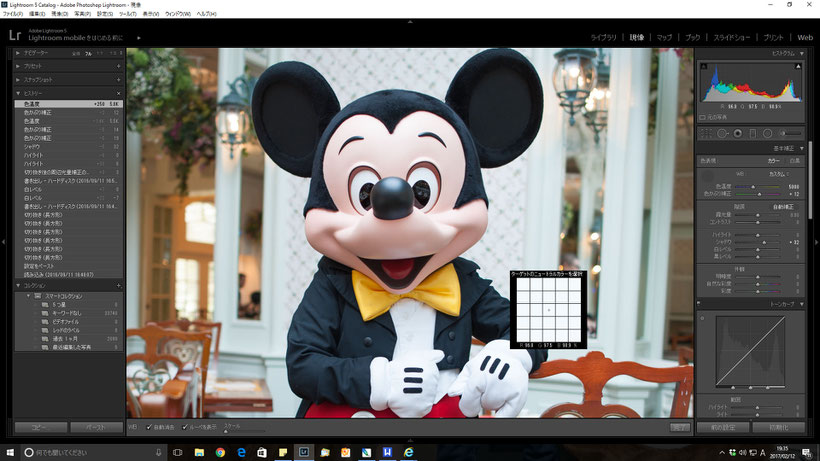This screenshot has height=461, width=820.
Task: Toggle histogram shadow clipping indicator
Action: pyautogui.click(x=704, y=66)
